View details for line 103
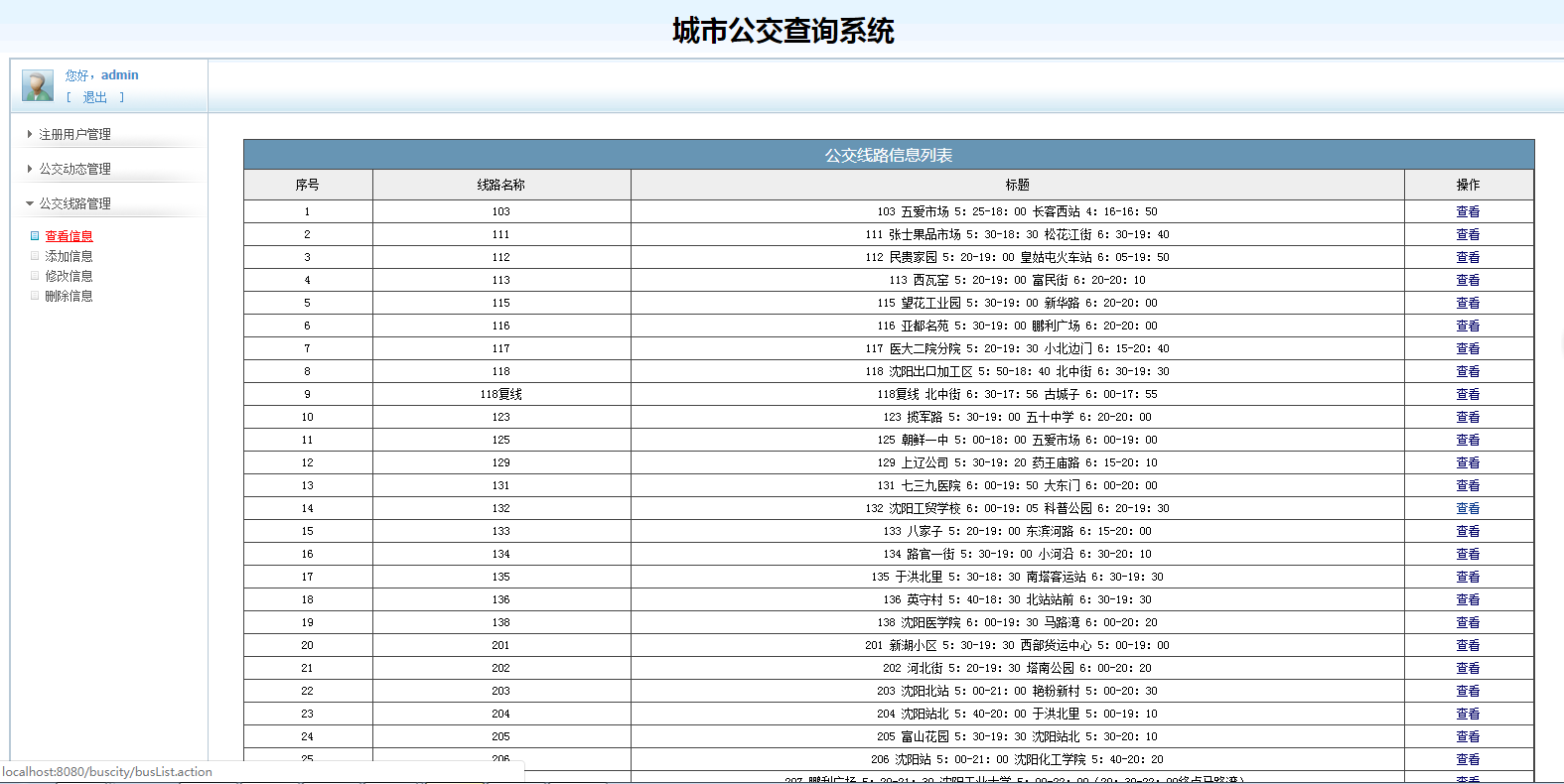 click(x=1468, y=211)
